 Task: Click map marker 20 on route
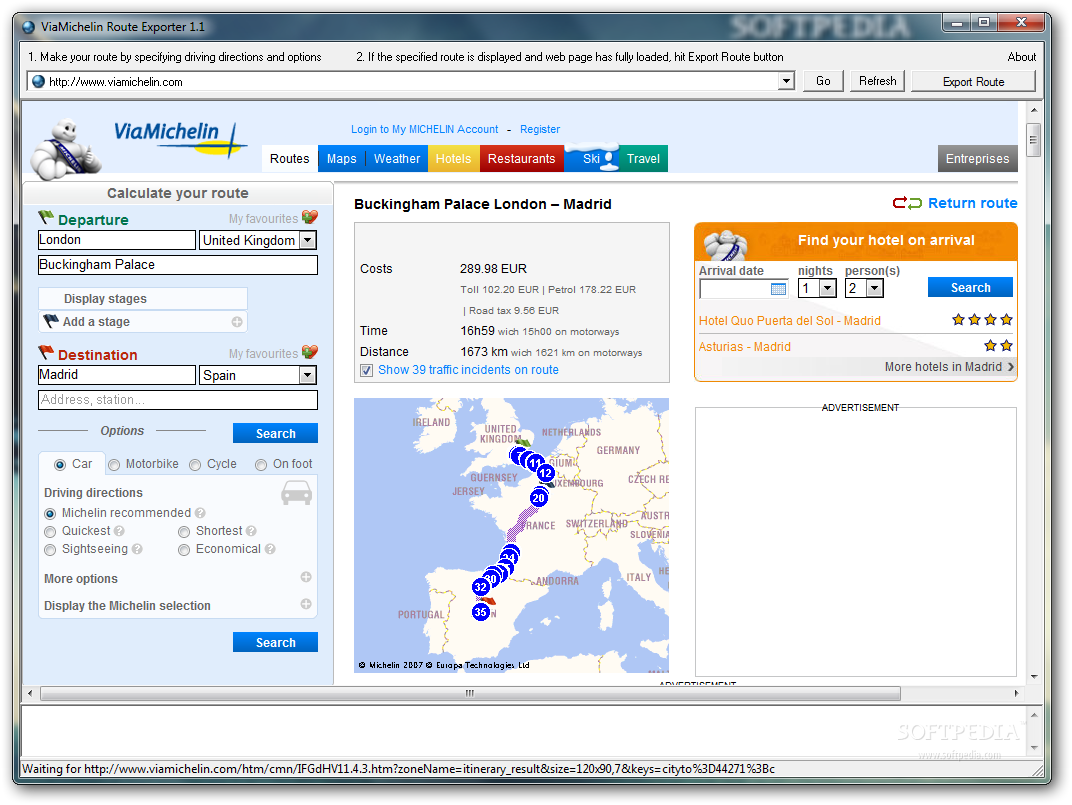click(x=539, y=498)
